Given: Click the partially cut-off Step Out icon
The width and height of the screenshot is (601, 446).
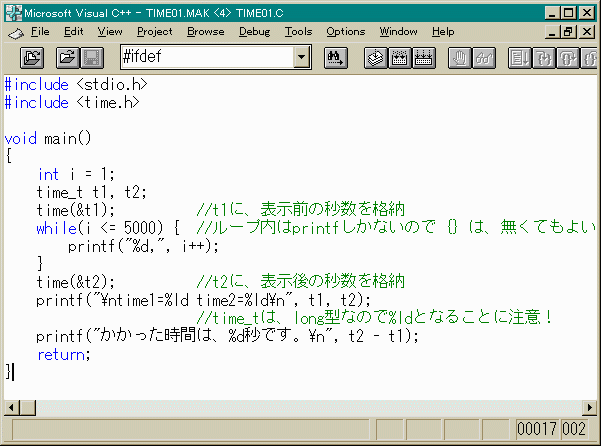Looking at the screenshot, I should (590, 58).
